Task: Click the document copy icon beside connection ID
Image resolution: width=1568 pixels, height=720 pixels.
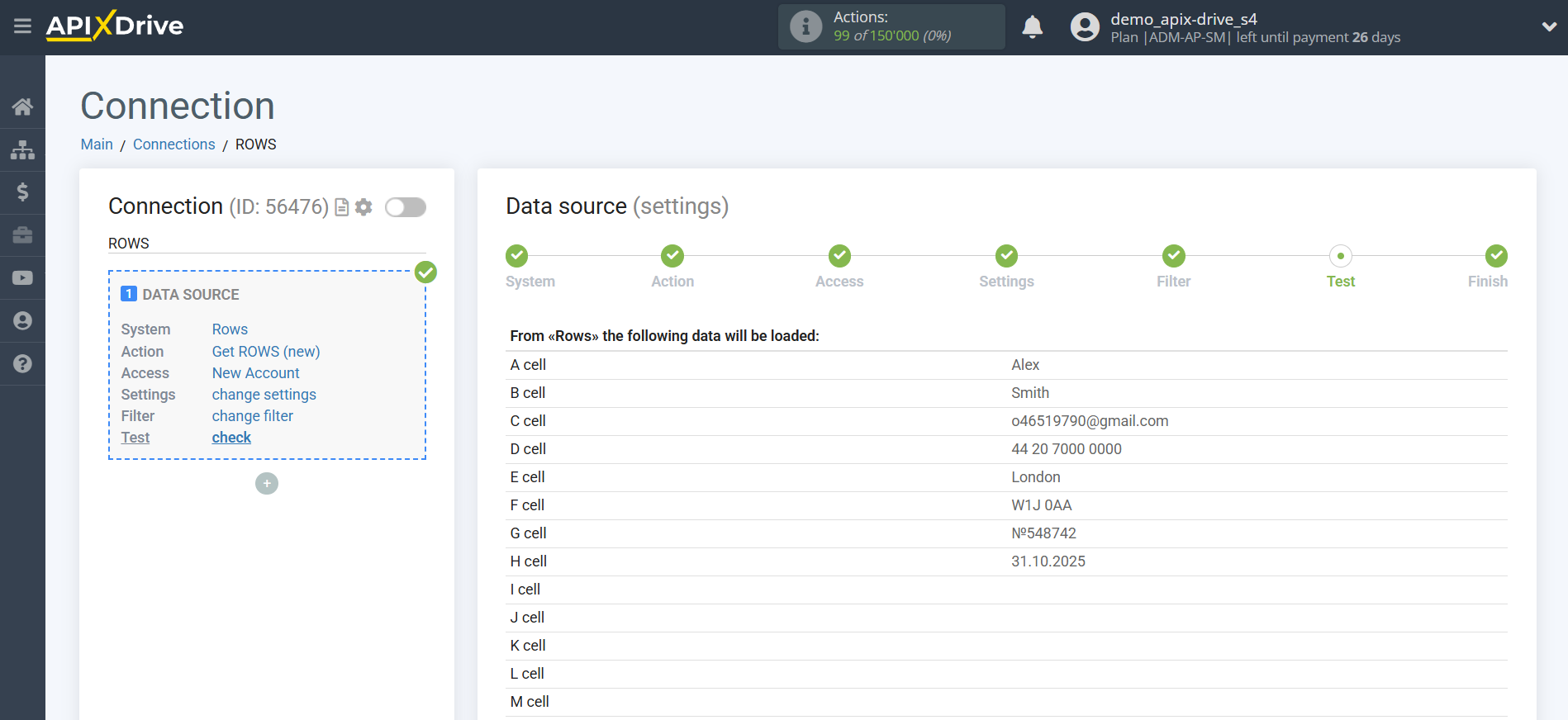Action: point(341,207)
